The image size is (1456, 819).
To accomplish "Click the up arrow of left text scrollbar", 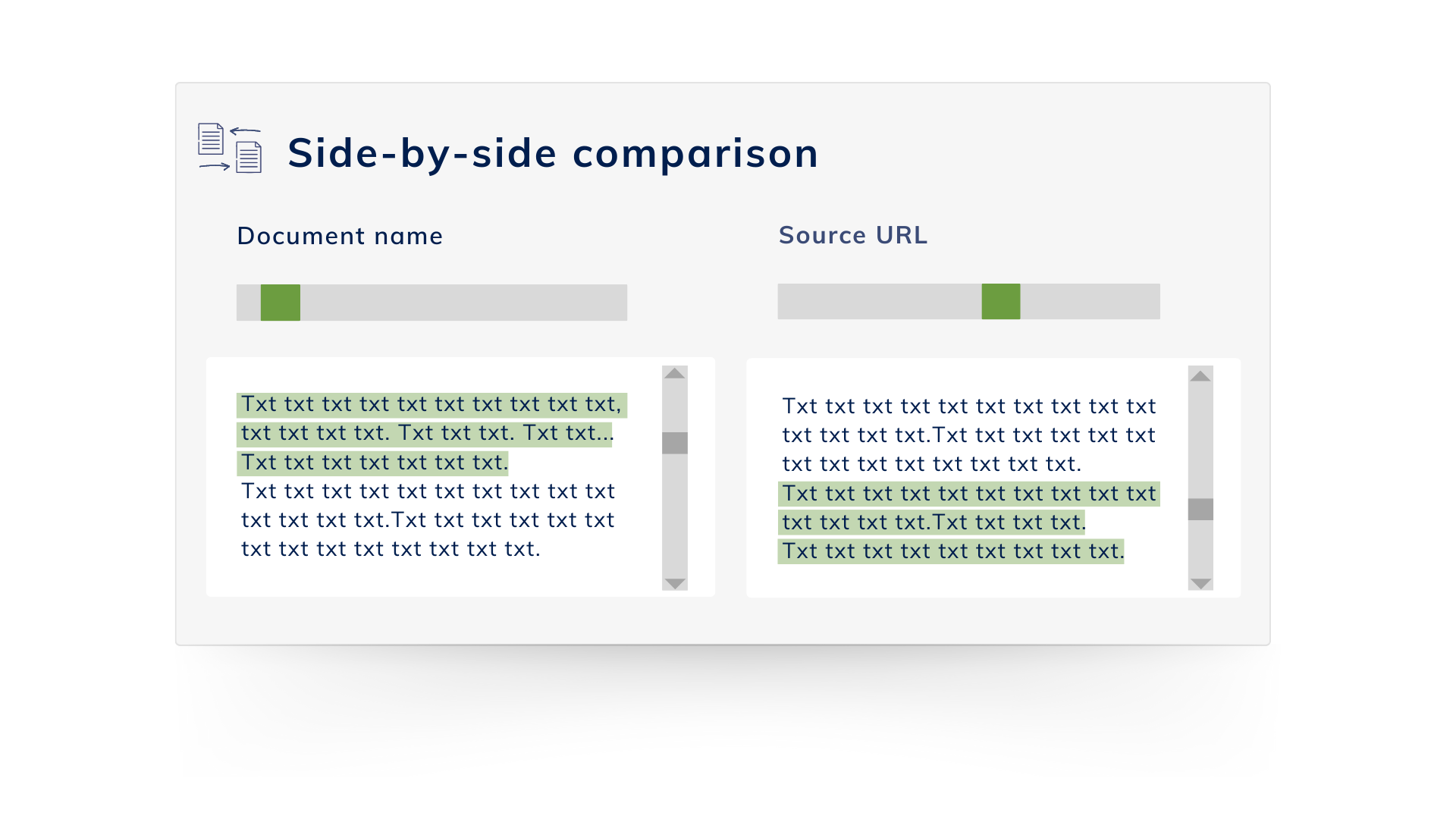I will click(674, 373).
